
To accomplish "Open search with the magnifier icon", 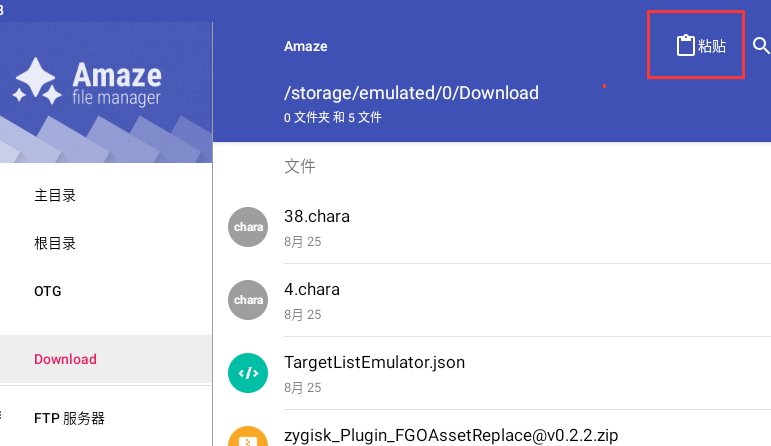I will (761, 45).
